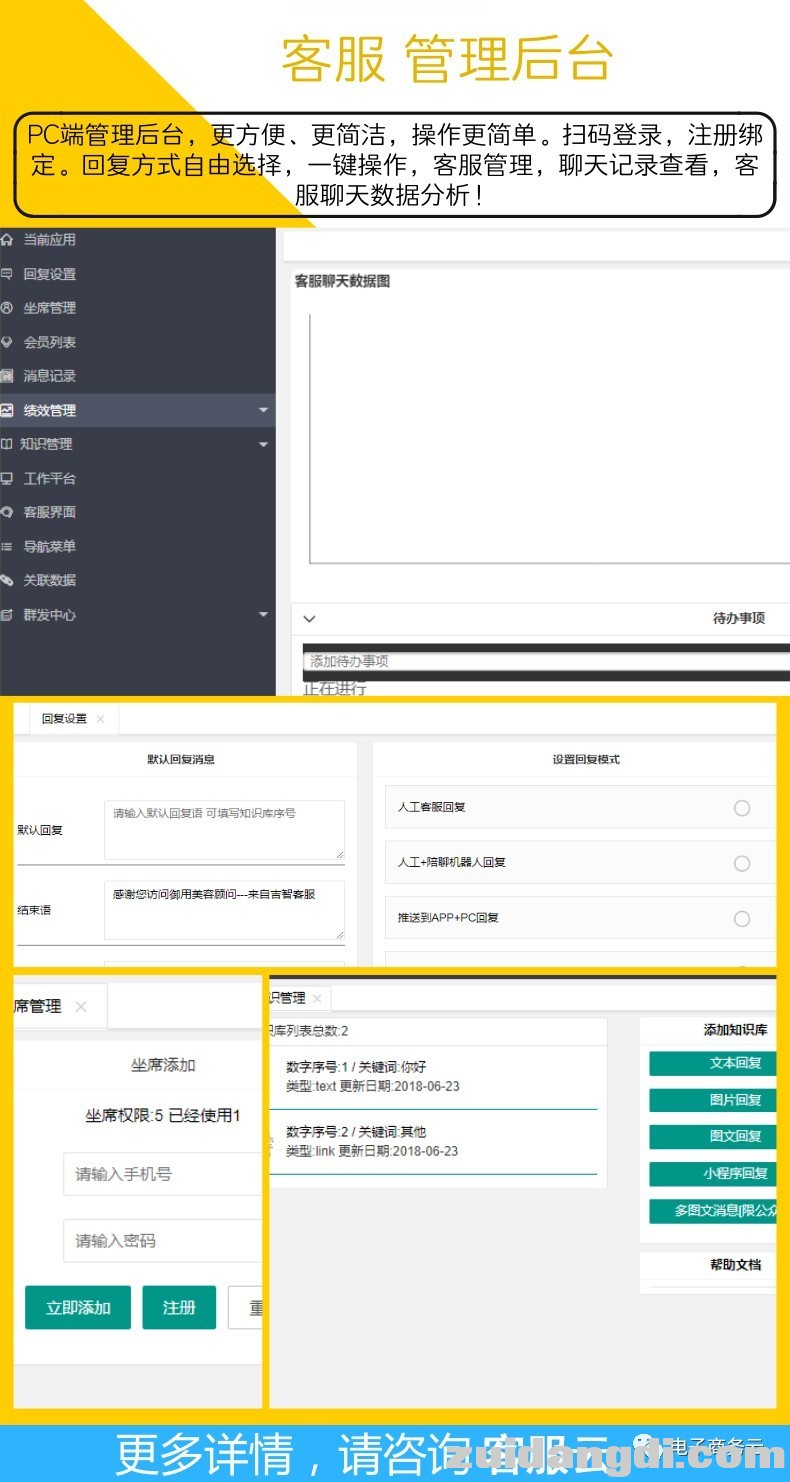
Task: Click the 关联数据 link icon
Action: pos(7,580)
